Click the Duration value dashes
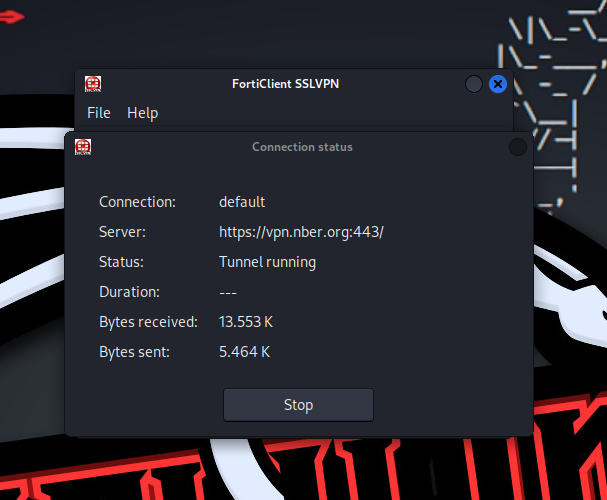The image size is (607, 500). click(x=227, y=292)
